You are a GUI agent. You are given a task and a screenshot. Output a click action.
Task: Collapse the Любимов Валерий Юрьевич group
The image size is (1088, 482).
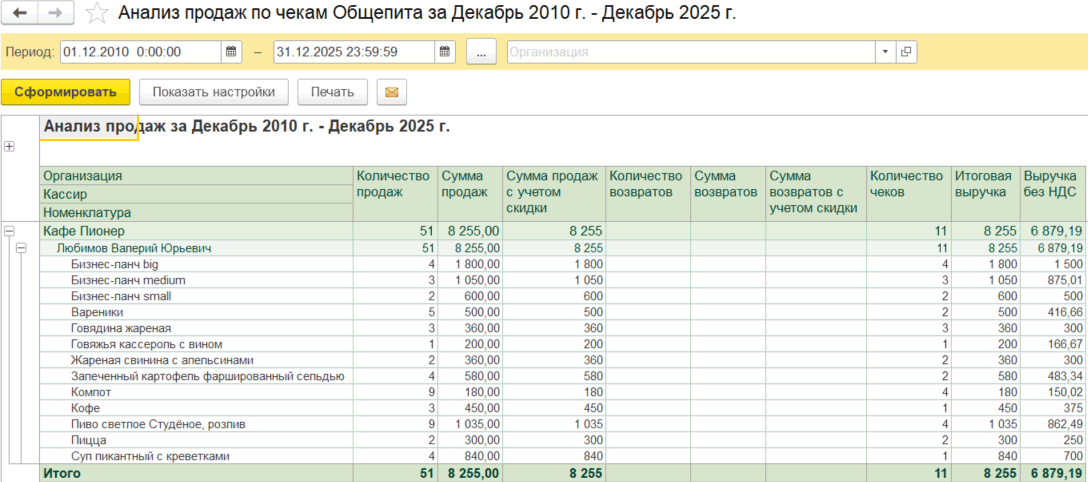(x=21, y=247)
